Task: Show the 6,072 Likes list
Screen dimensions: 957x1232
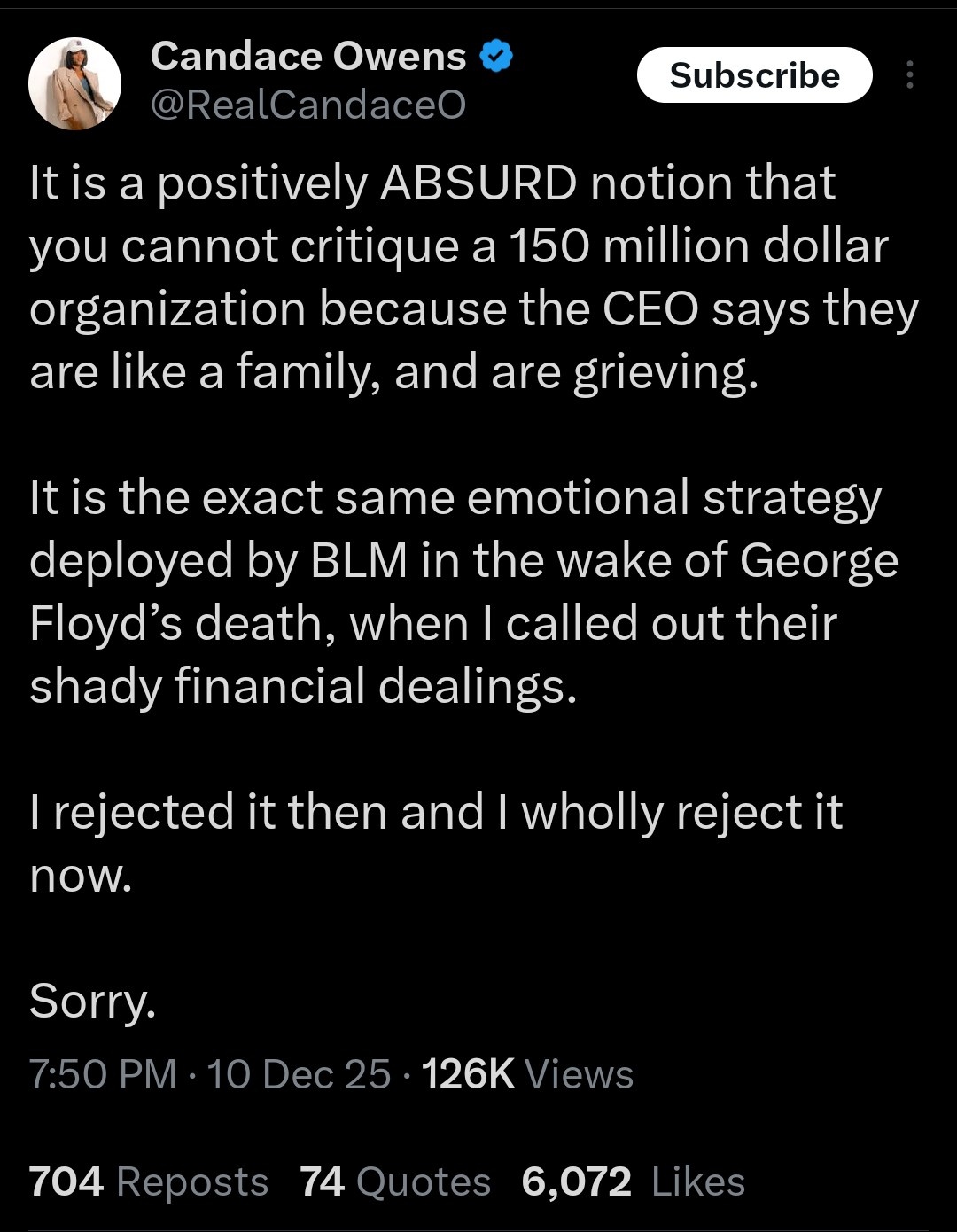Action: tap(633, 1181)
